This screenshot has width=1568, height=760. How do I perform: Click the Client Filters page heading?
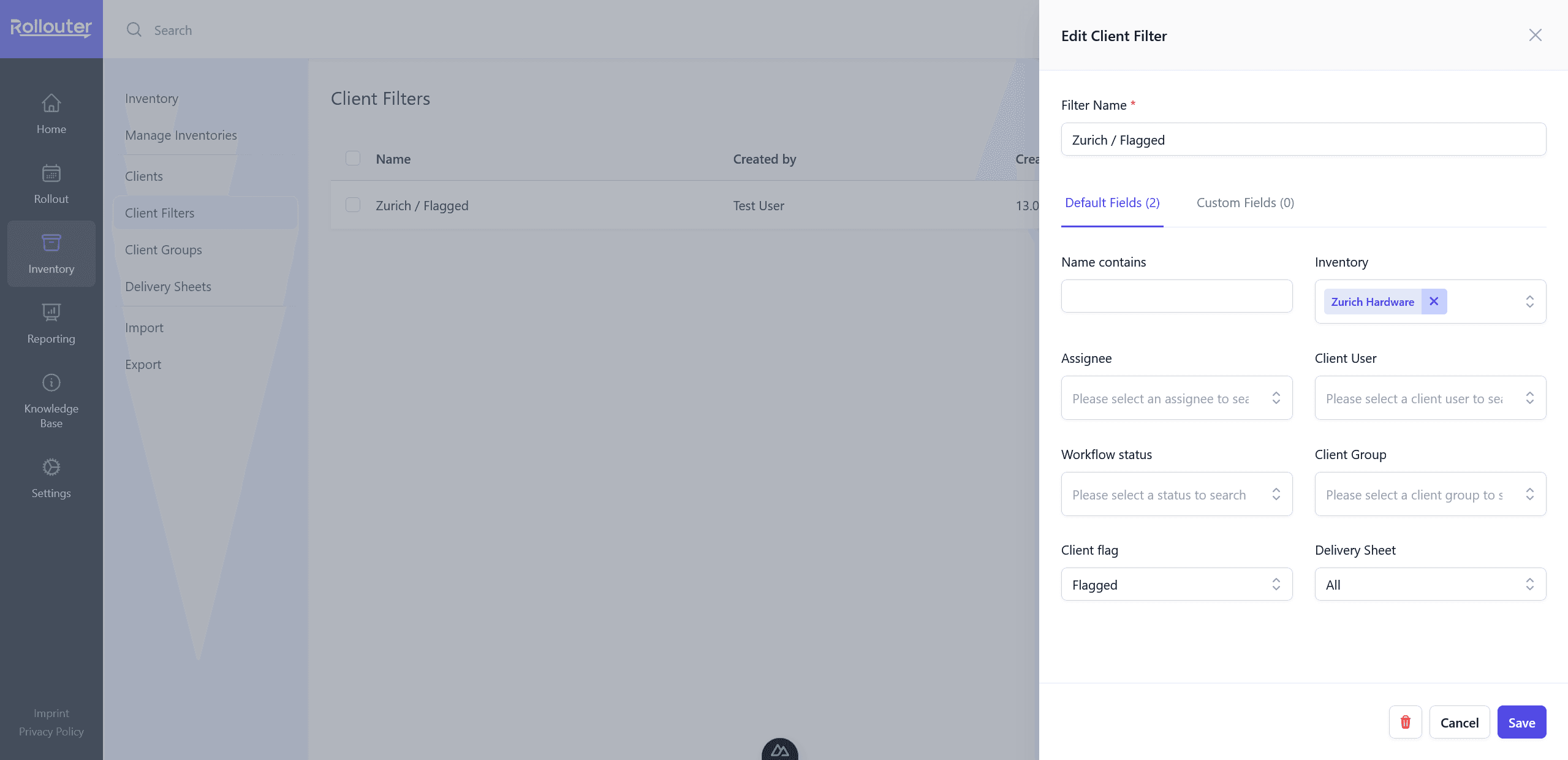pyautogui.click(x=381, y=99)
